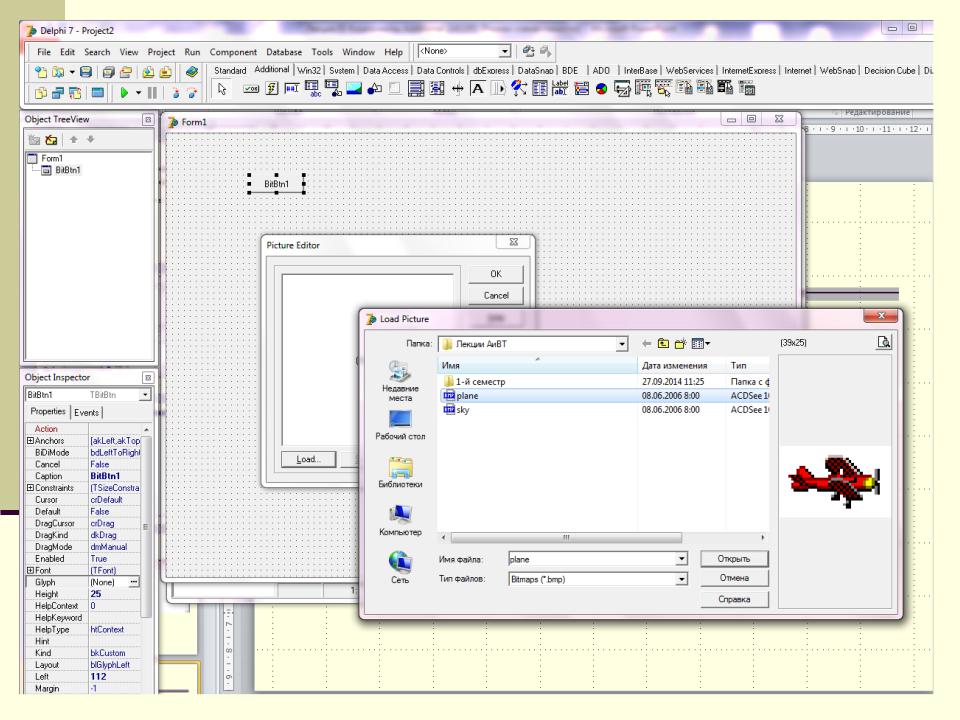960x720 pixels.
Task: Switch to the Win32 palette tab
Action: point(309,70)
